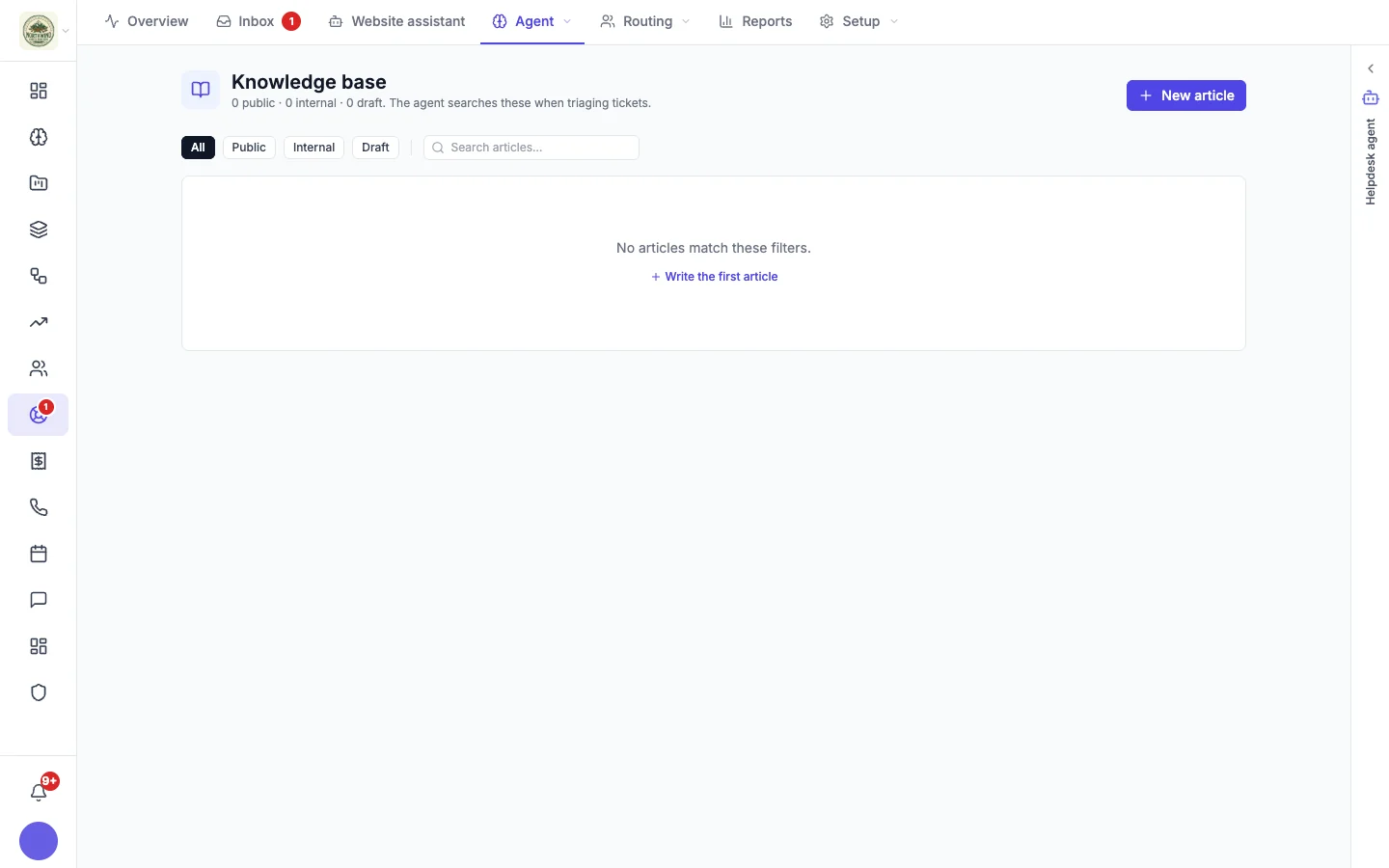The height and width of the screenshot is (868, 1389).
Task: Open notifications bell with 9+ badge
Action: point(39,791)
